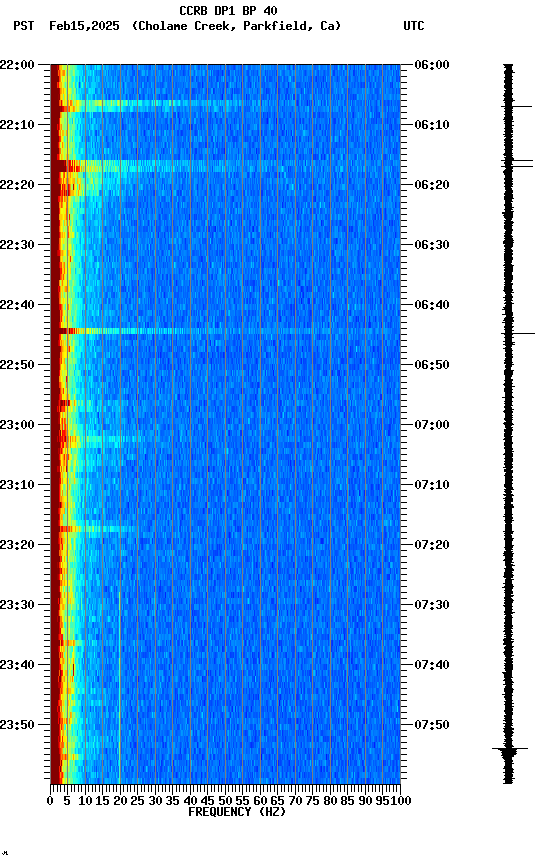Click the 23:10 PST time label
This screenshot has width=552, height=864.
(x=17, y=485)
